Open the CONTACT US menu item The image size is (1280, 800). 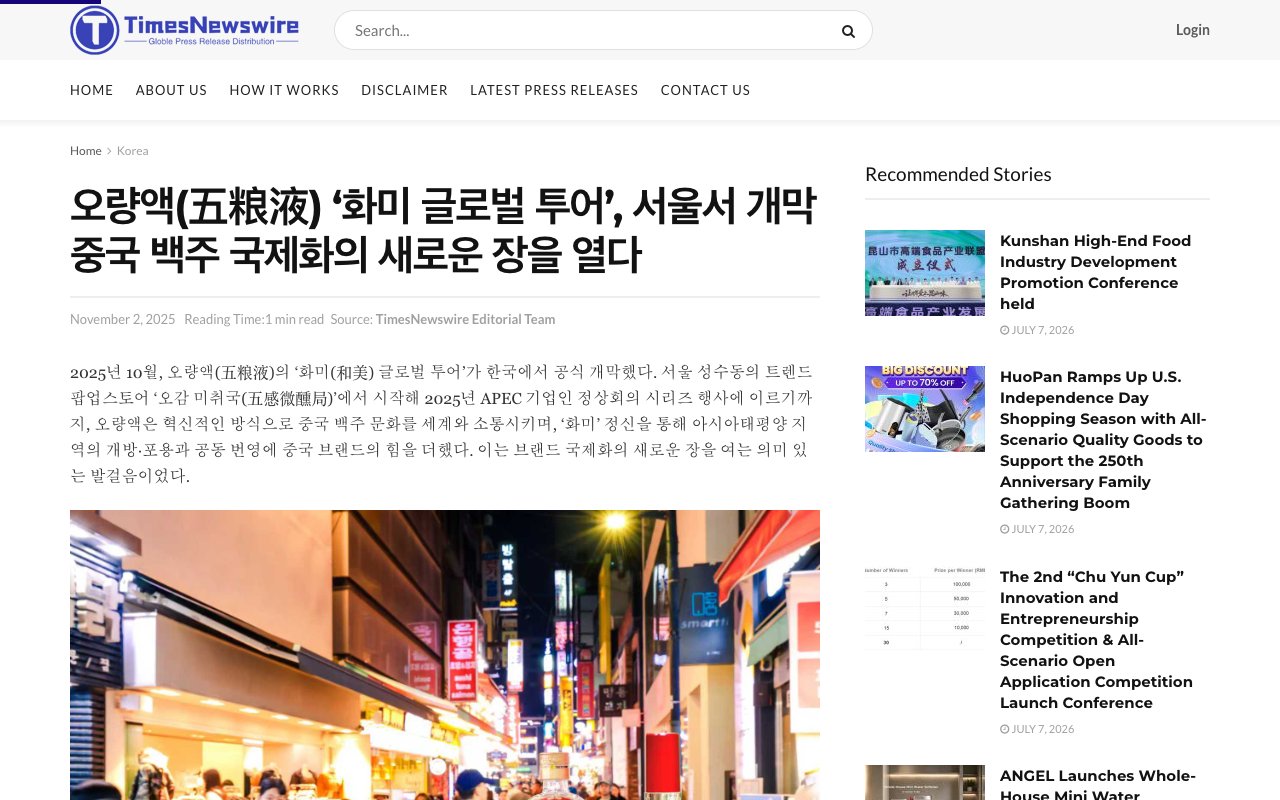pyautogui.click(x=705, y=90)
